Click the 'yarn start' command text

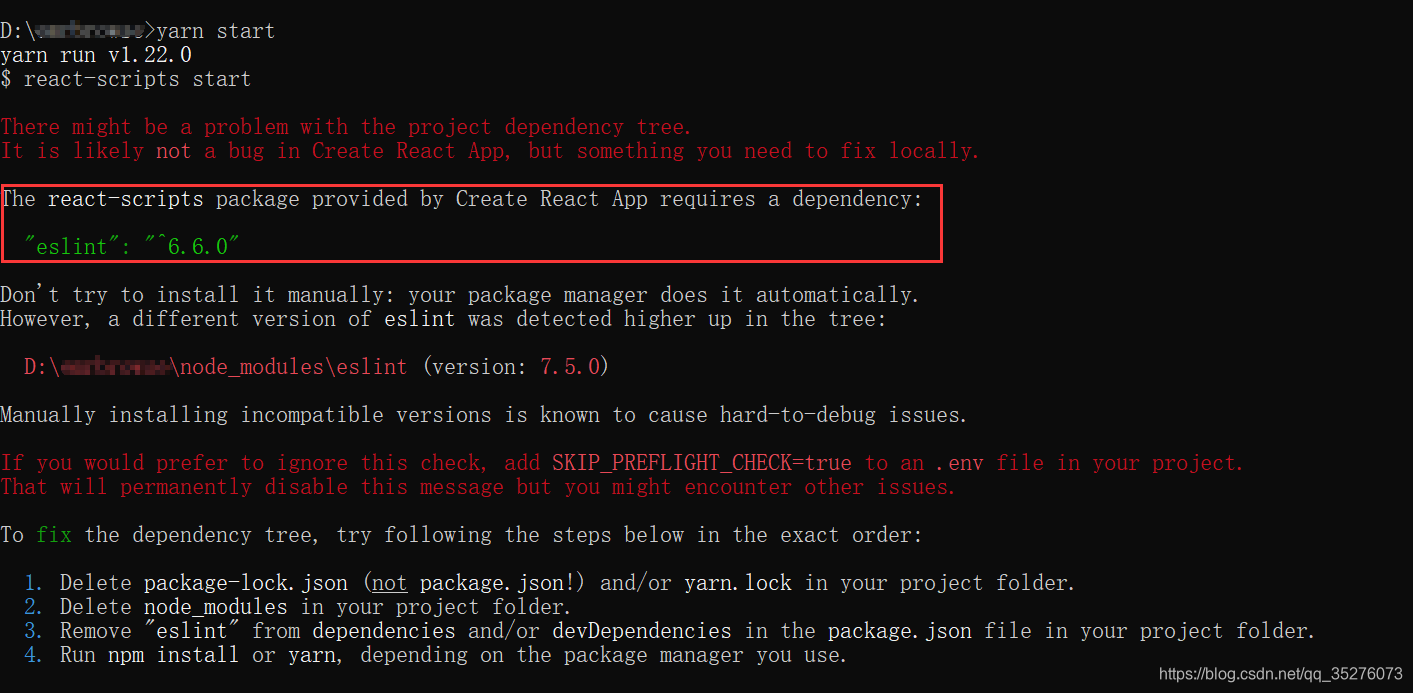pyautogui.click(x=215, y=31)
